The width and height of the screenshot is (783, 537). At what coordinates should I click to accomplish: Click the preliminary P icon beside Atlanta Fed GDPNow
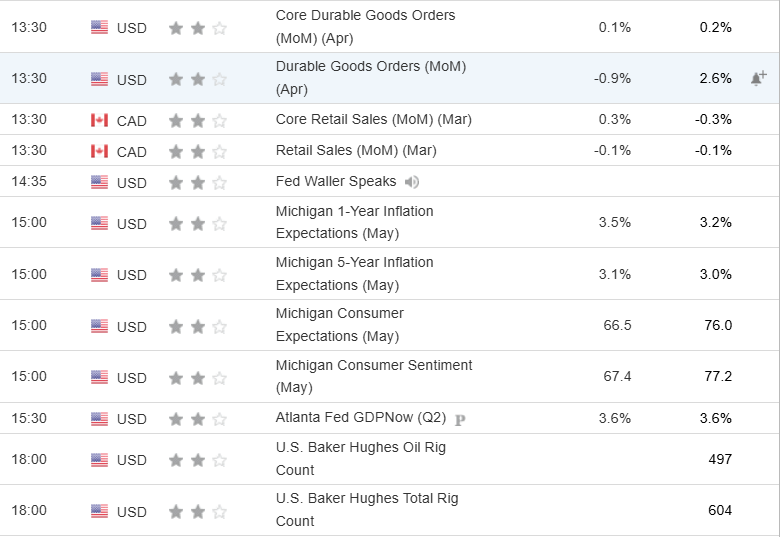point(460,419)
